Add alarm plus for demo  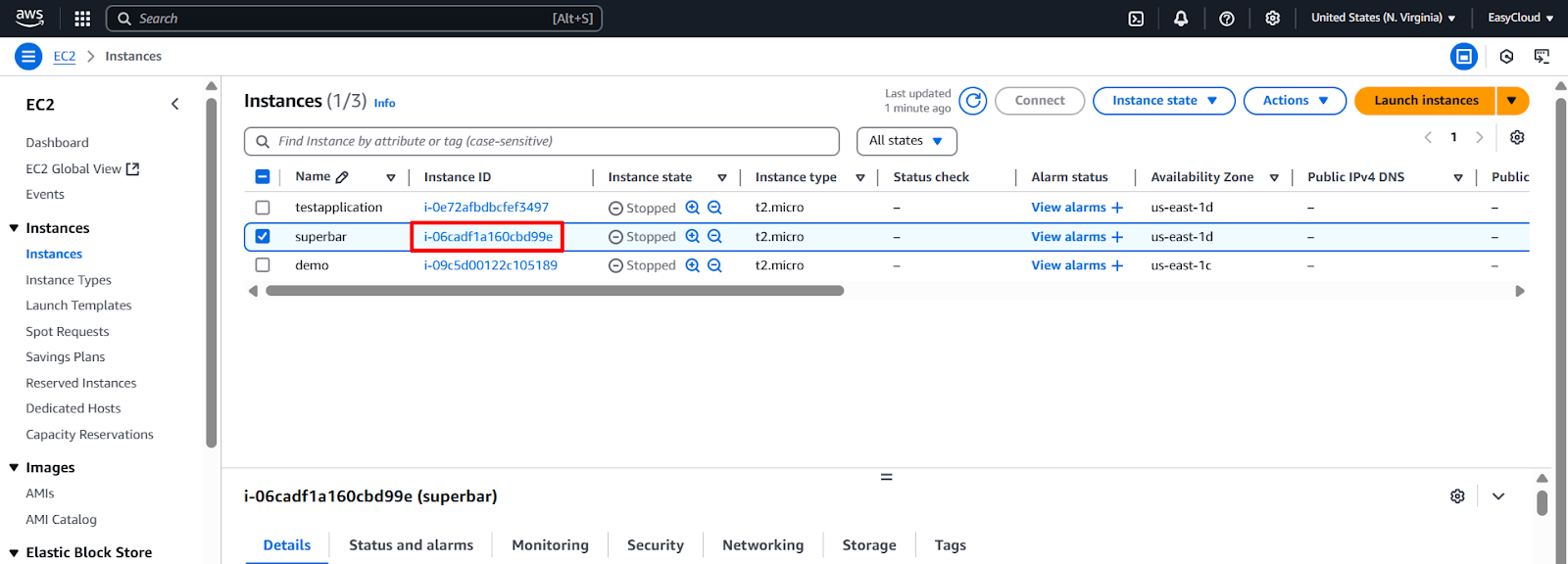coord(1117,265)
